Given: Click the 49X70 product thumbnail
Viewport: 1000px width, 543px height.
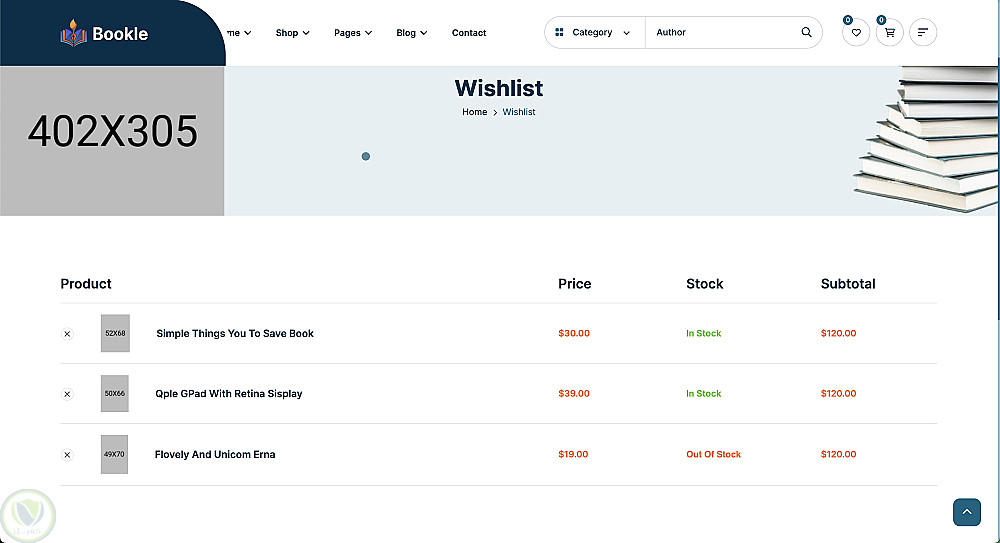Looking at the screenshot, I should point(115,454).
